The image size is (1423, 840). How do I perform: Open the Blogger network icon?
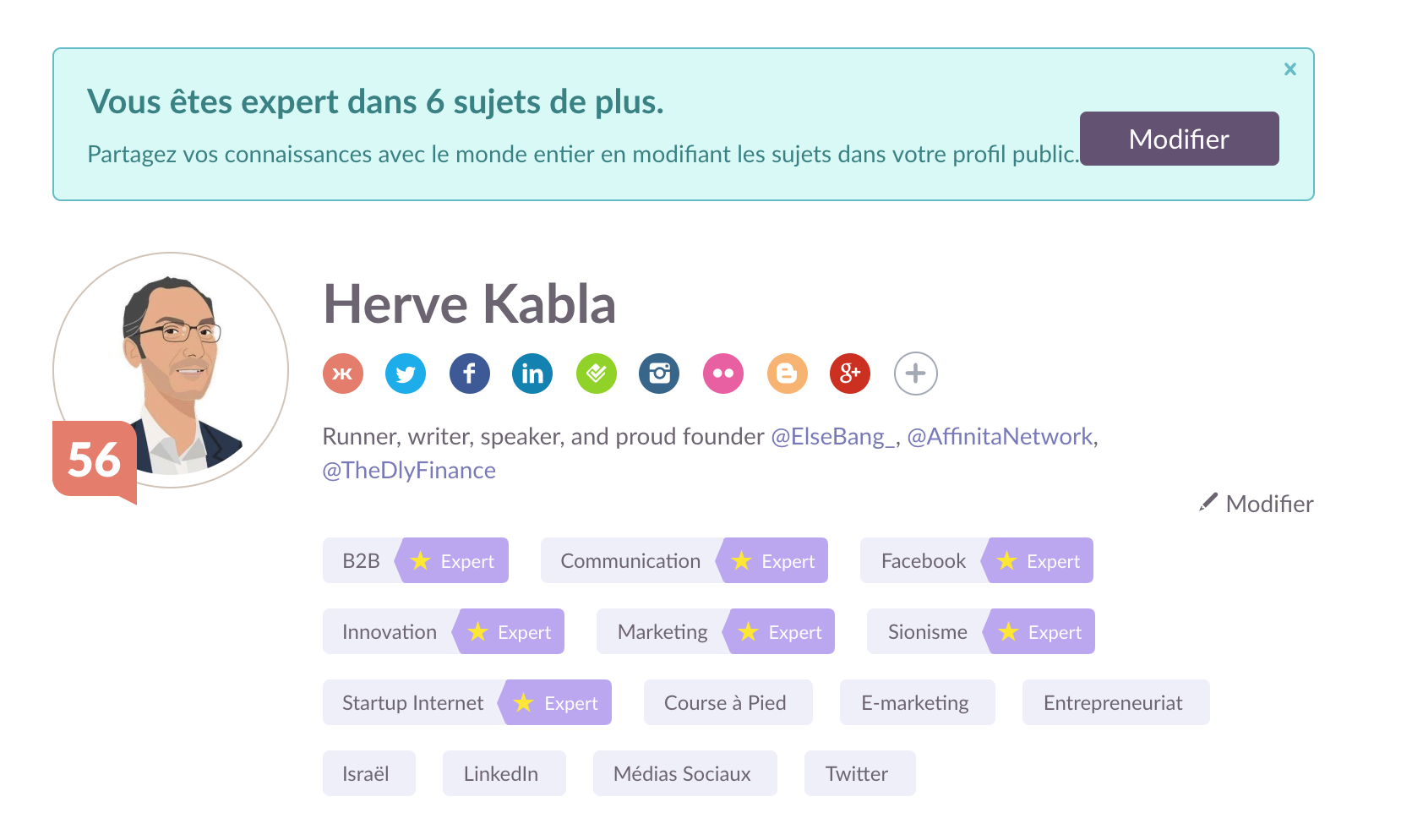(x=788, y=374)
